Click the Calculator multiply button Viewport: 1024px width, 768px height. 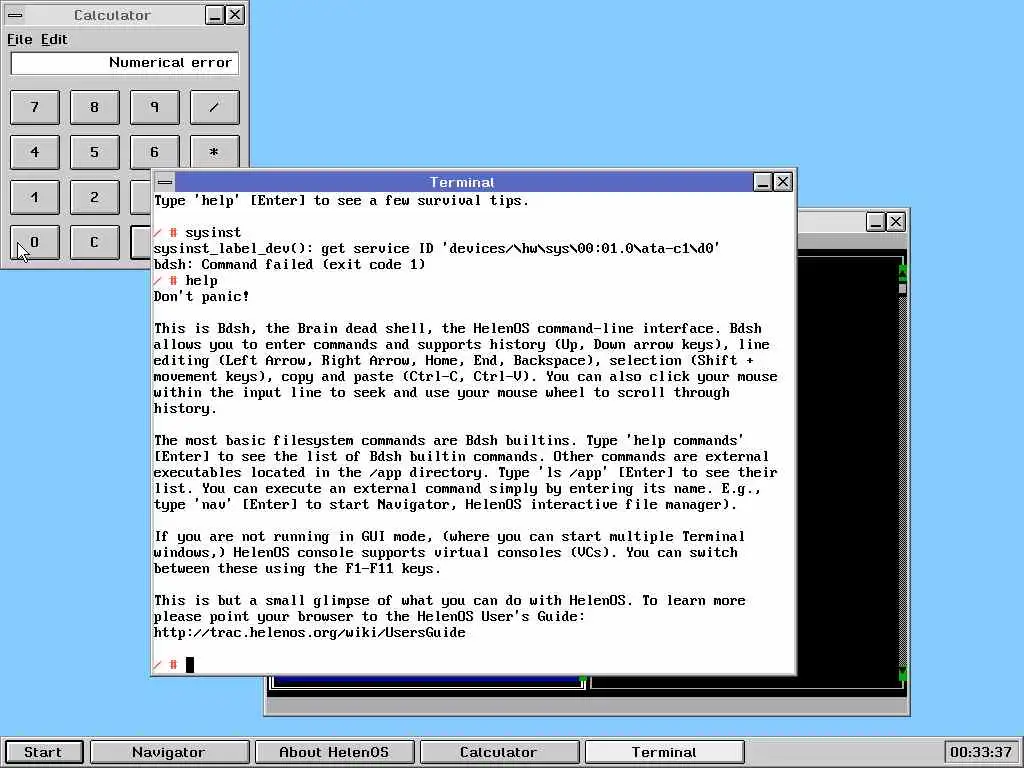[x=215, y=152]
